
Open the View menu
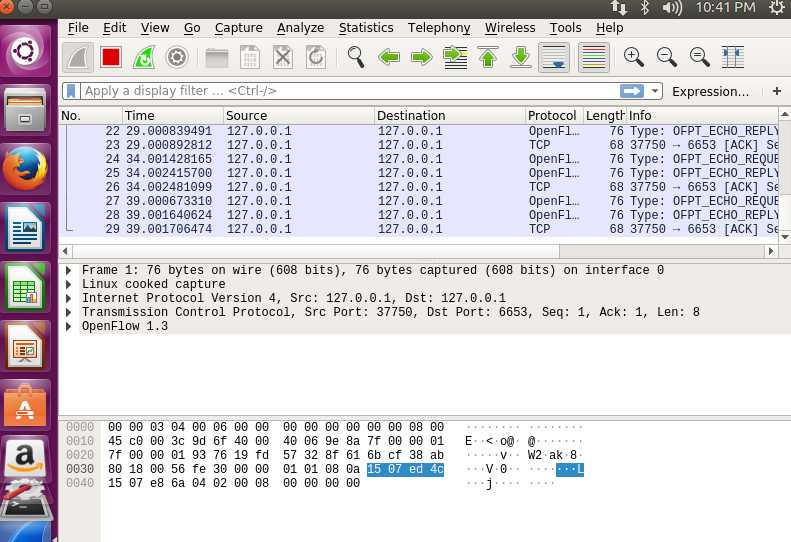click(155, 28)
